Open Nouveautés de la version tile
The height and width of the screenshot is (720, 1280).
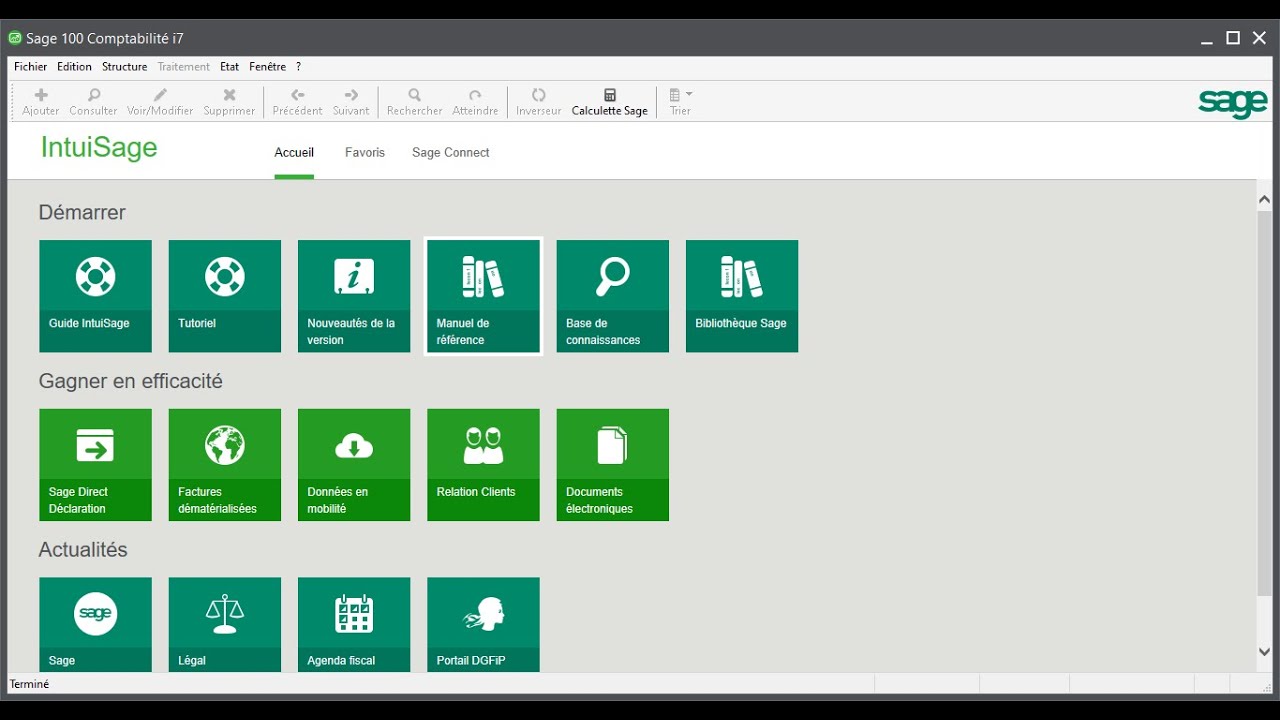tap(354, 295)
